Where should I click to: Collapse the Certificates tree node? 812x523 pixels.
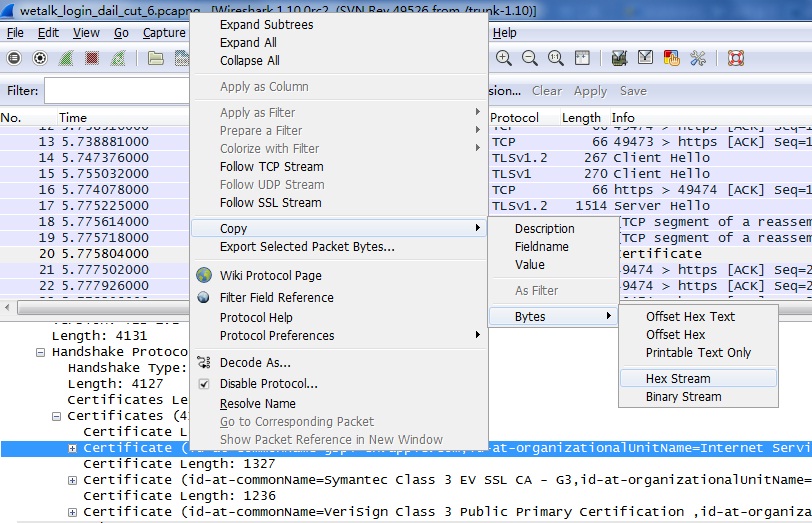click(56, 416)
